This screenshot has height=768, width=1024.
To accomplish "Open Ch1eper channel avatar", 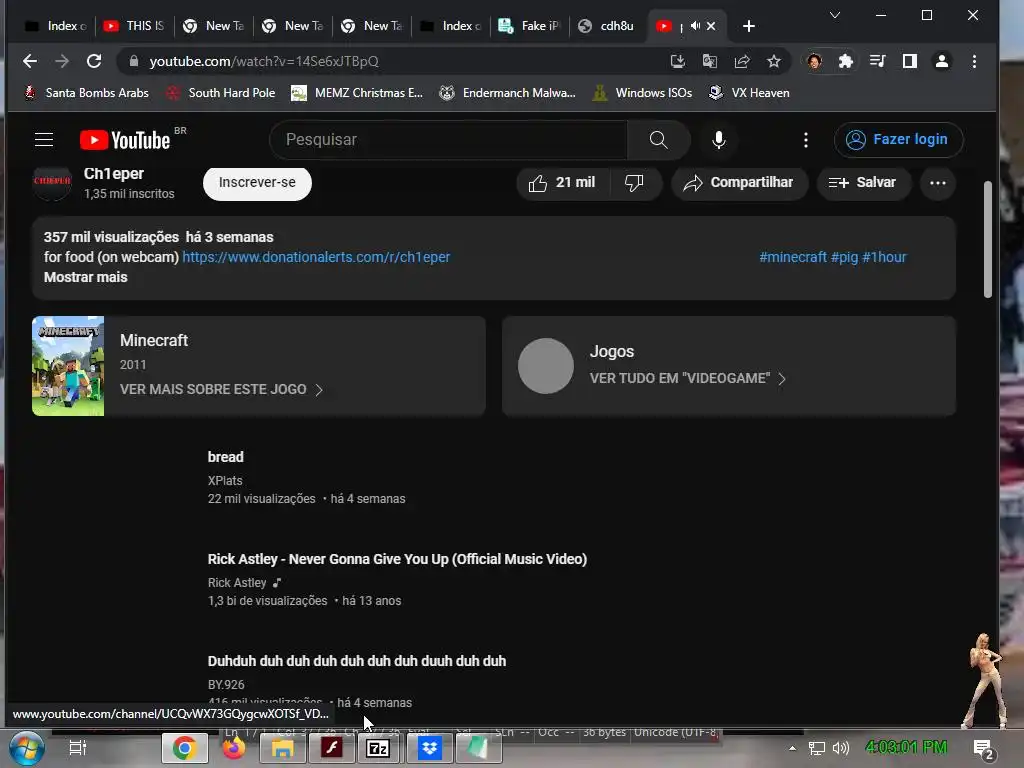I will click(52, 182).
